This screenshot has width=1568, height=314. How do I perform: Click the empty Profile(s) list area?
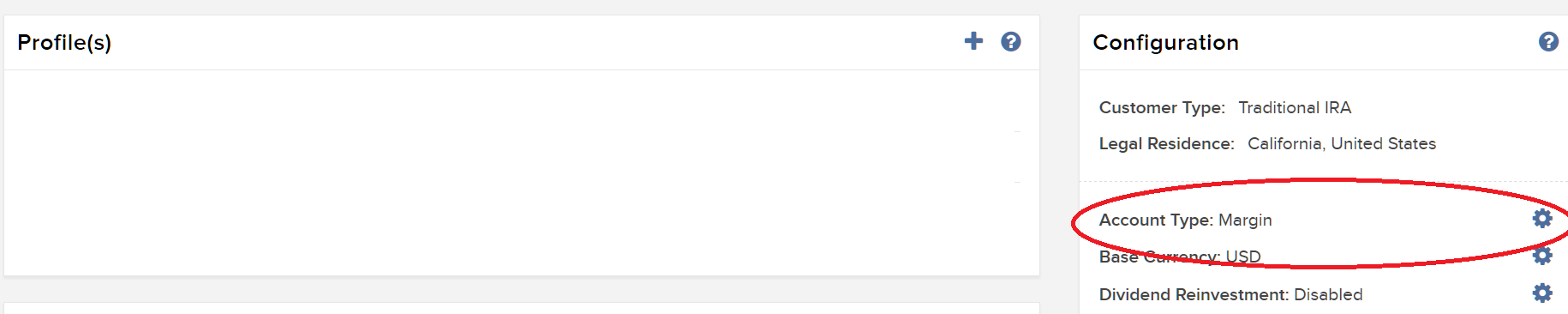pyautogui.click(x=521, y=172)
